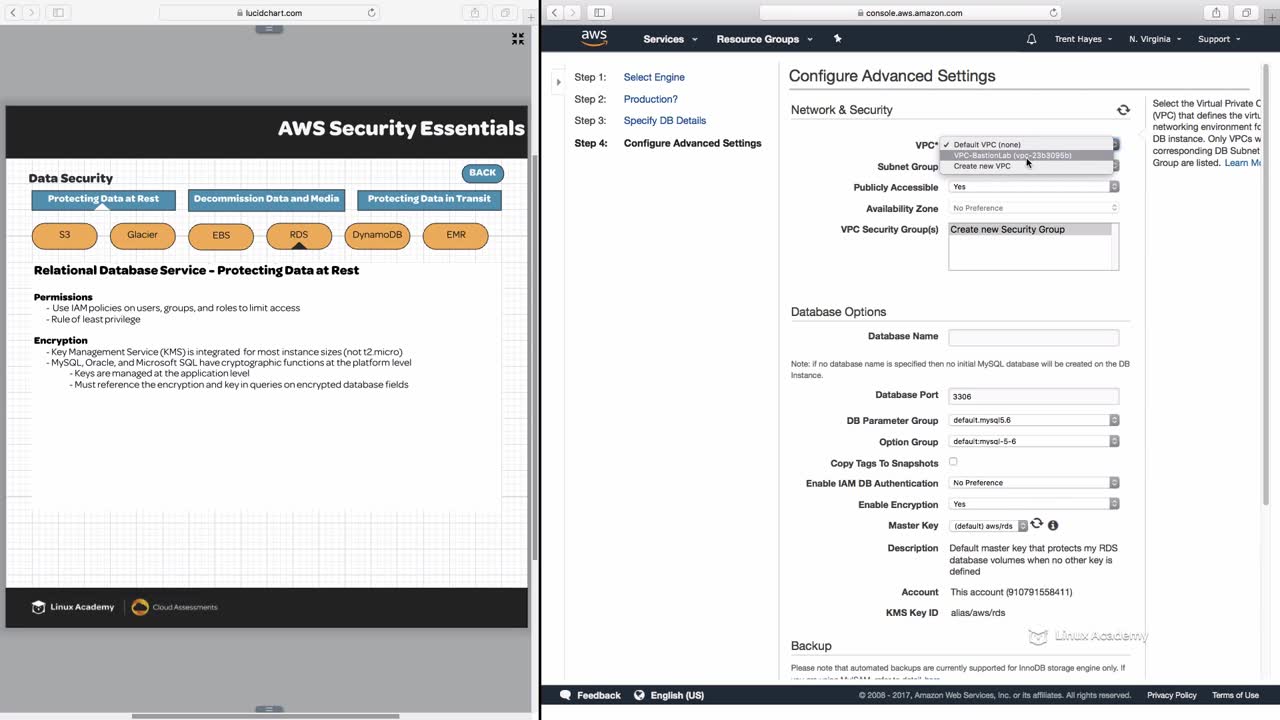Open the Master Key dropdown

(x=989, y=526)
